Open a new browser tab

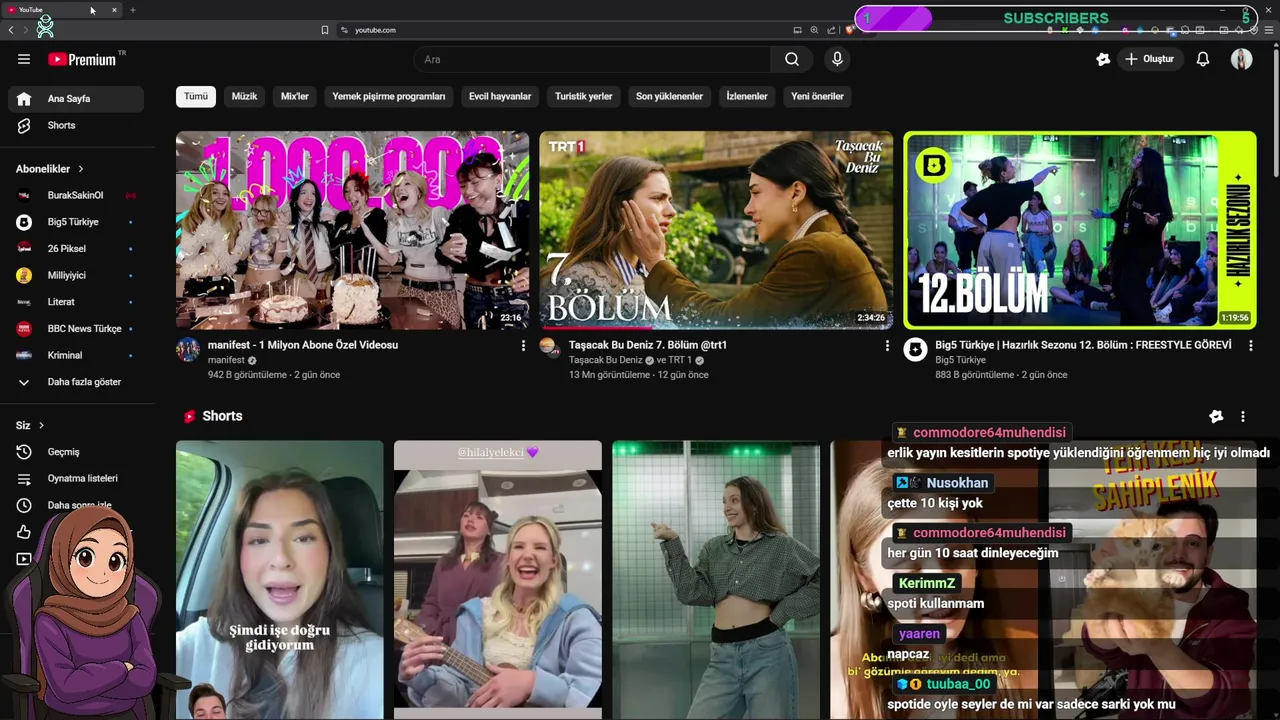pyautogui.click(x=132, y=10)
